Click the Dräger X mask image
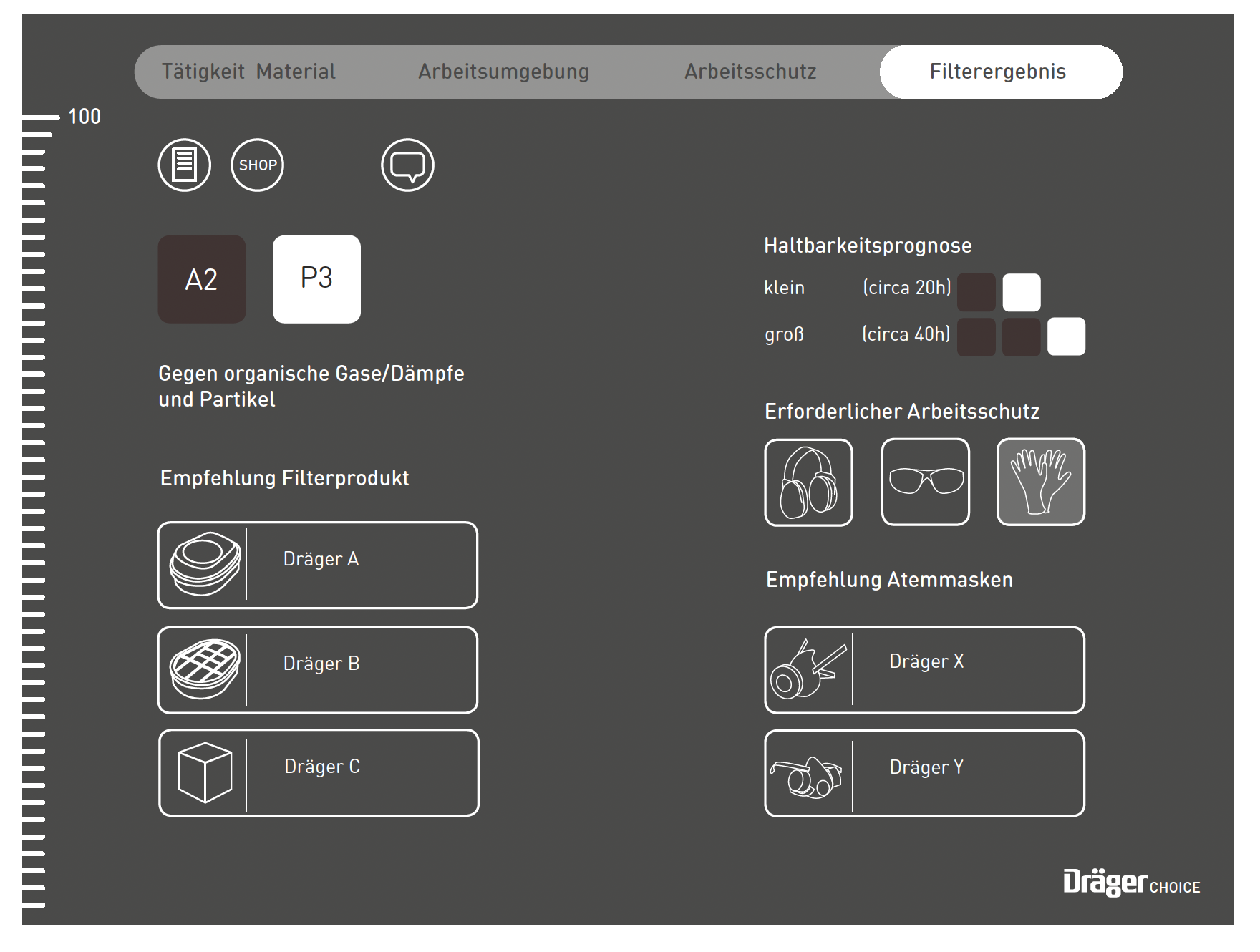This screenshot has height=952, width=1260. tap(808, 669)
